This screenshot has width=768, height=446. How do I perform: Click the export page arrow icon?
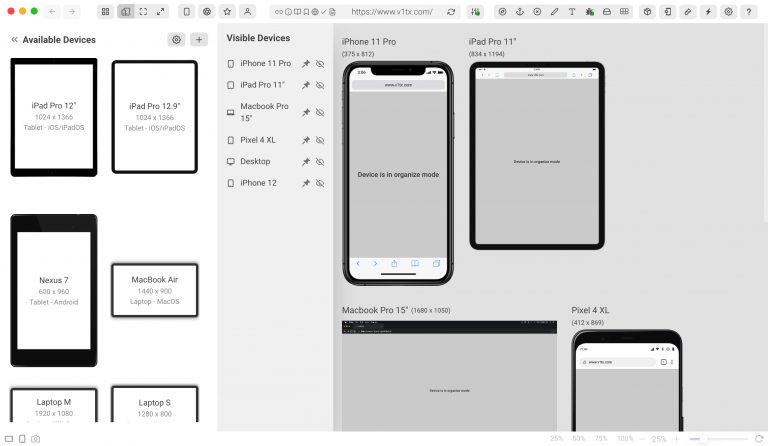tap(668, 12)
